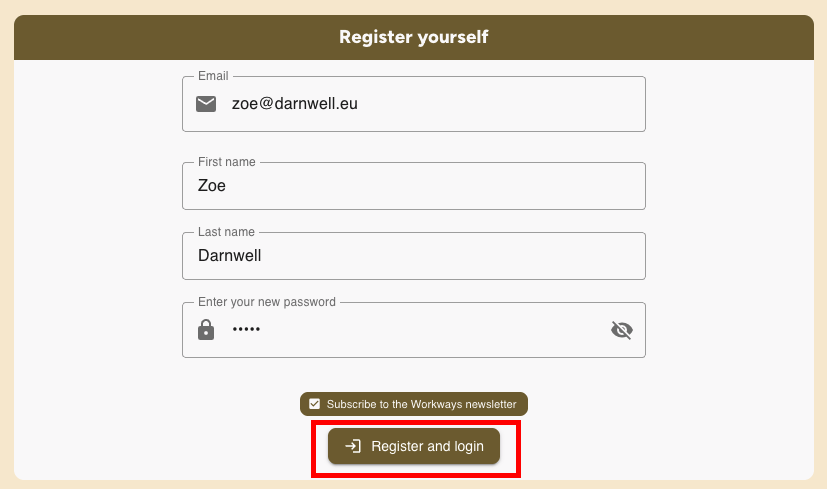Click the "Enter your new password" label
This screenshot has width=827, height=489.
(267, 302)
